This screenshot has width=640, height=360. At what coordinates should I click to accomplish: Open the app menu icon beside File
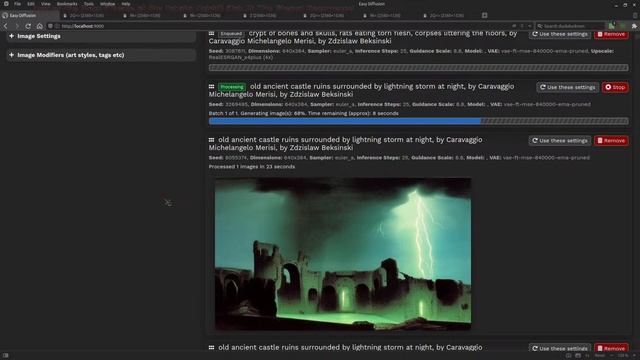pos(6,4)
